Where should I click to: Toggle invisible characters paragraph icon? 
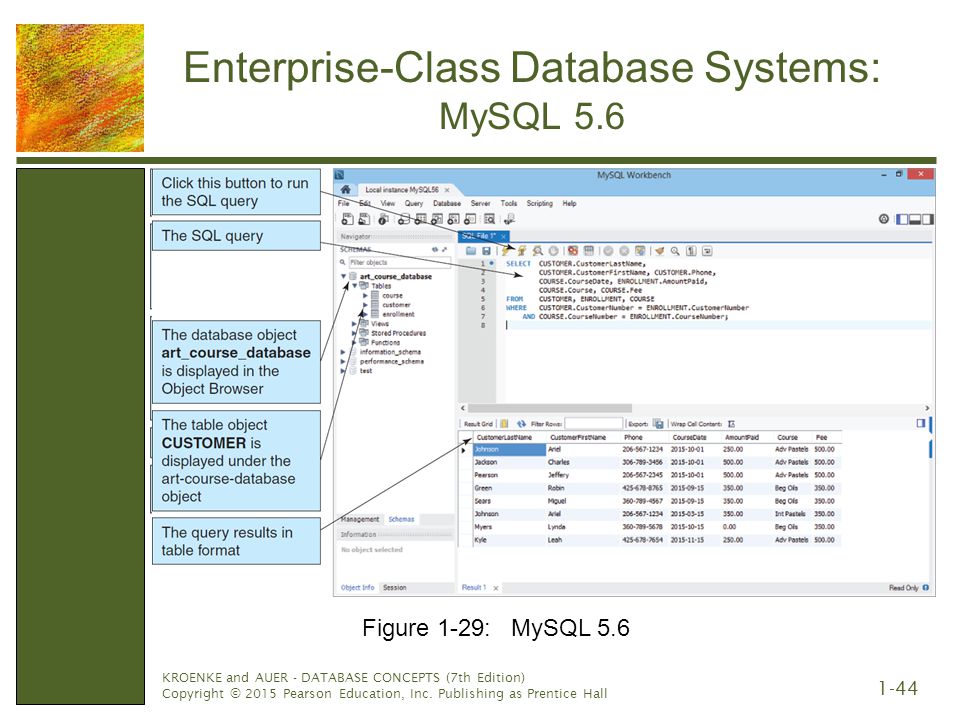coord(691,251)
